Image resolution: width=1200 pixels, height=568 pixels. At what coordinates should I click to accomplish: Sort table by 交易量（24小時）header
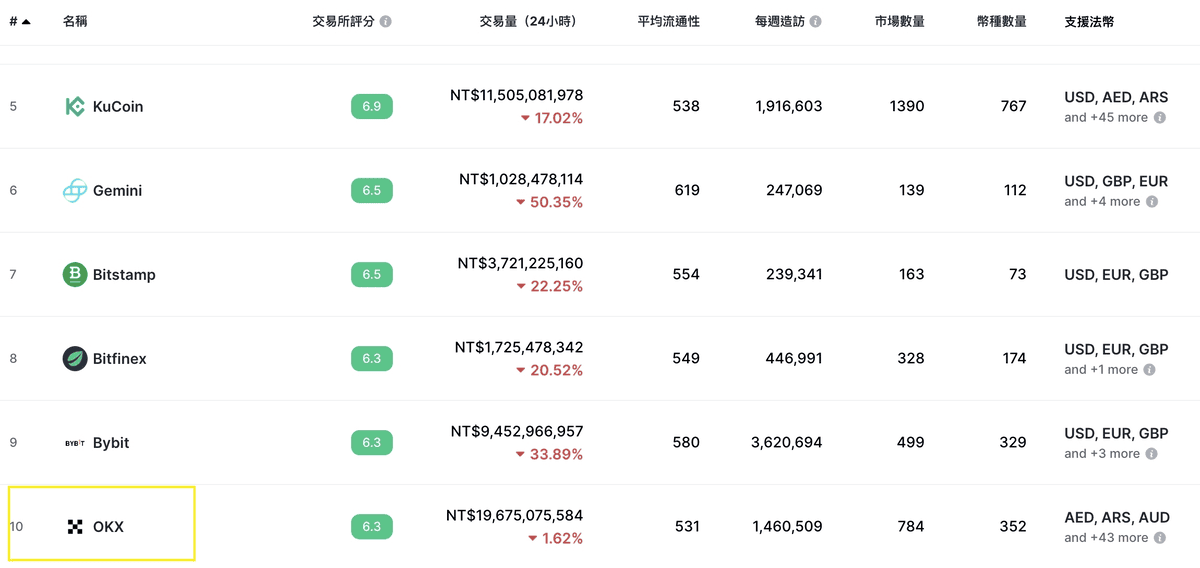528,21
